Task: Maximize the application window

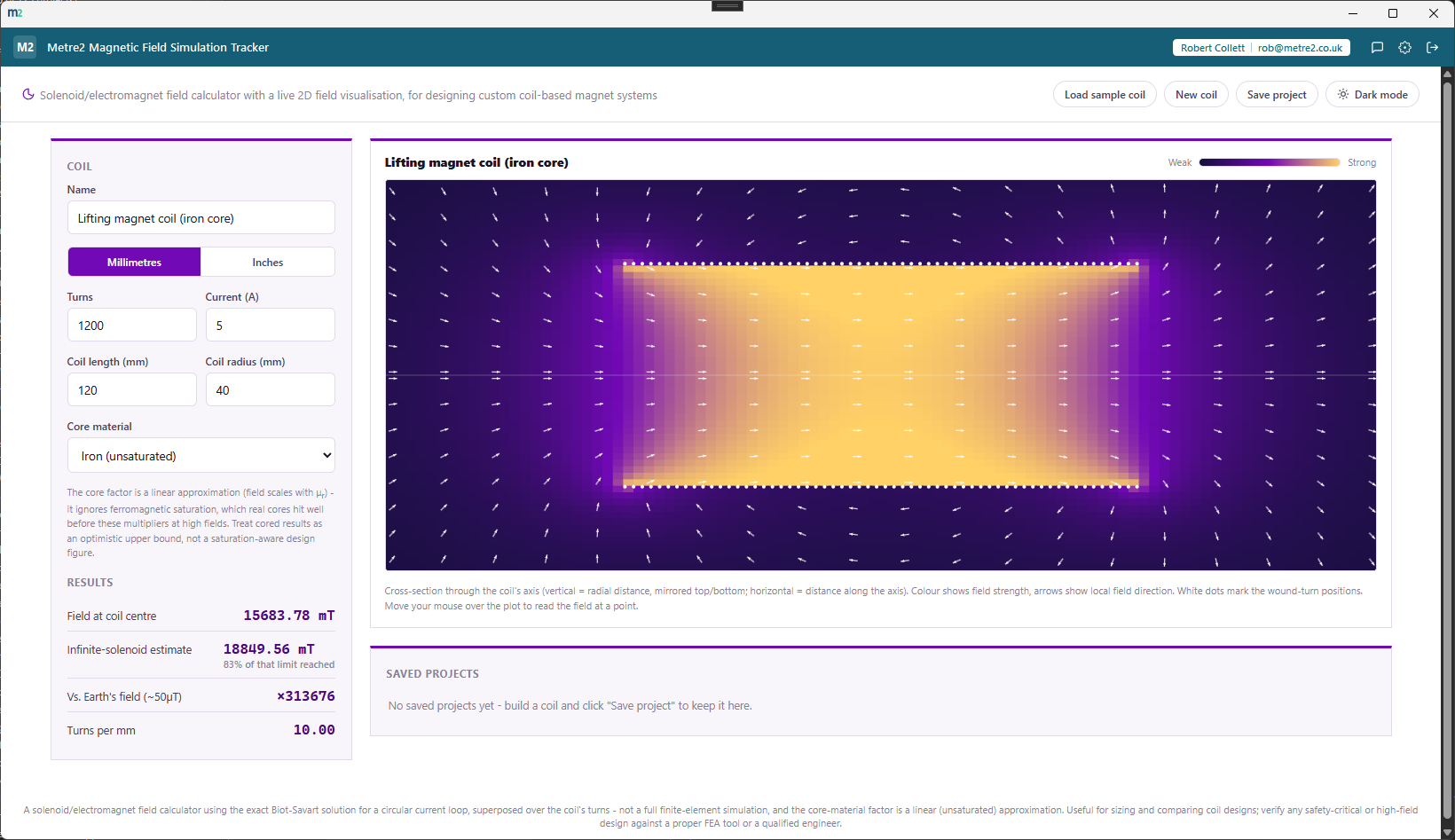Action: [1393, 13]
